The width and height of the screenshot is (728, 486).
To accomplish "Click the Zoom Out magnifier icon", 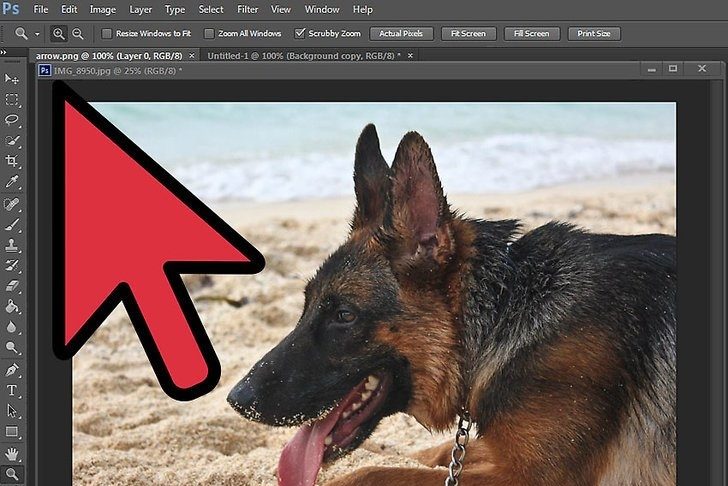I will 78,34.
